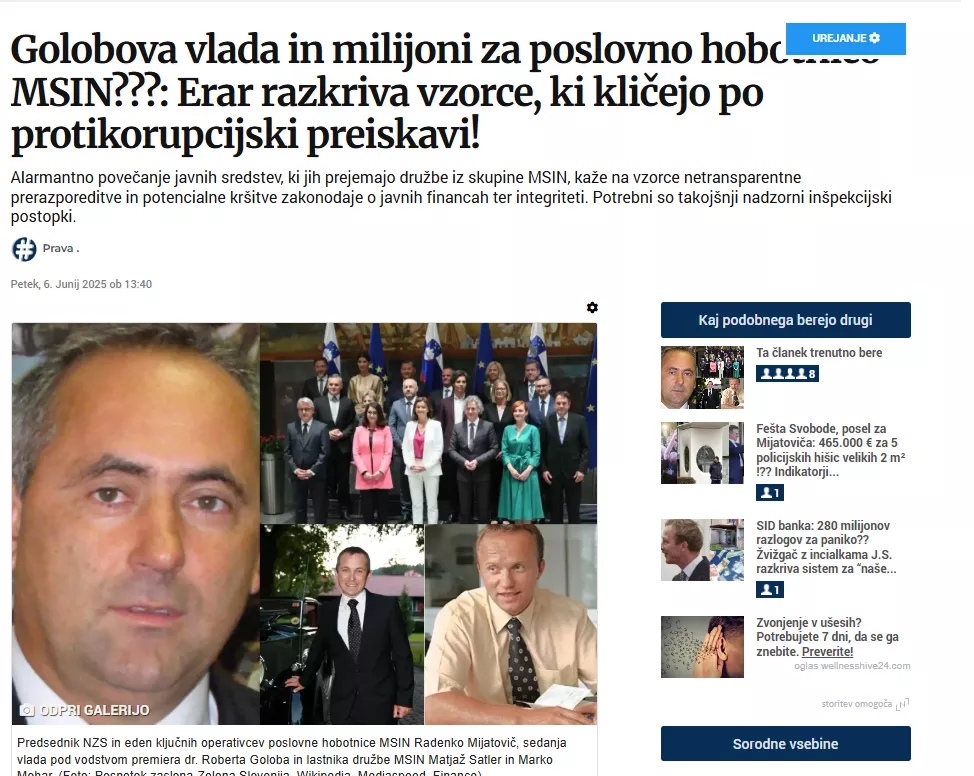Open the gear icon above the gallery image
The width and height of the screenshot is (974, 776).
click(592, 308)
